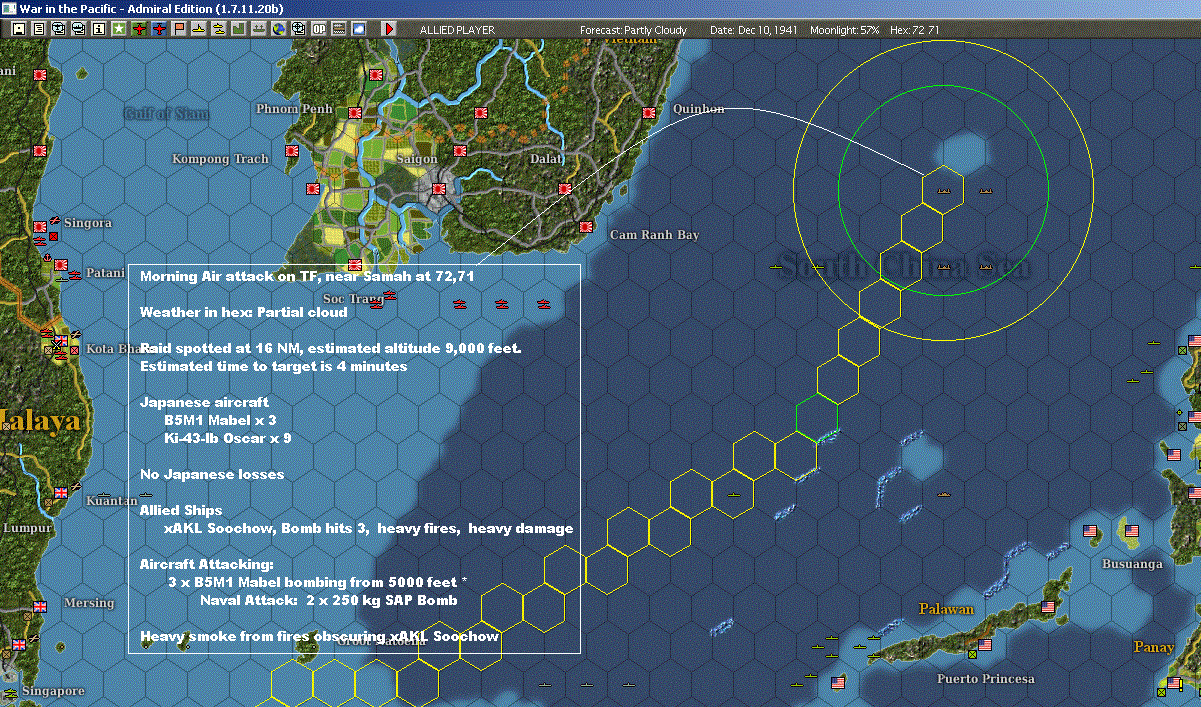Click the Patani map label
The width and height of the screenshot is (1201, 707).
point(105,272)
